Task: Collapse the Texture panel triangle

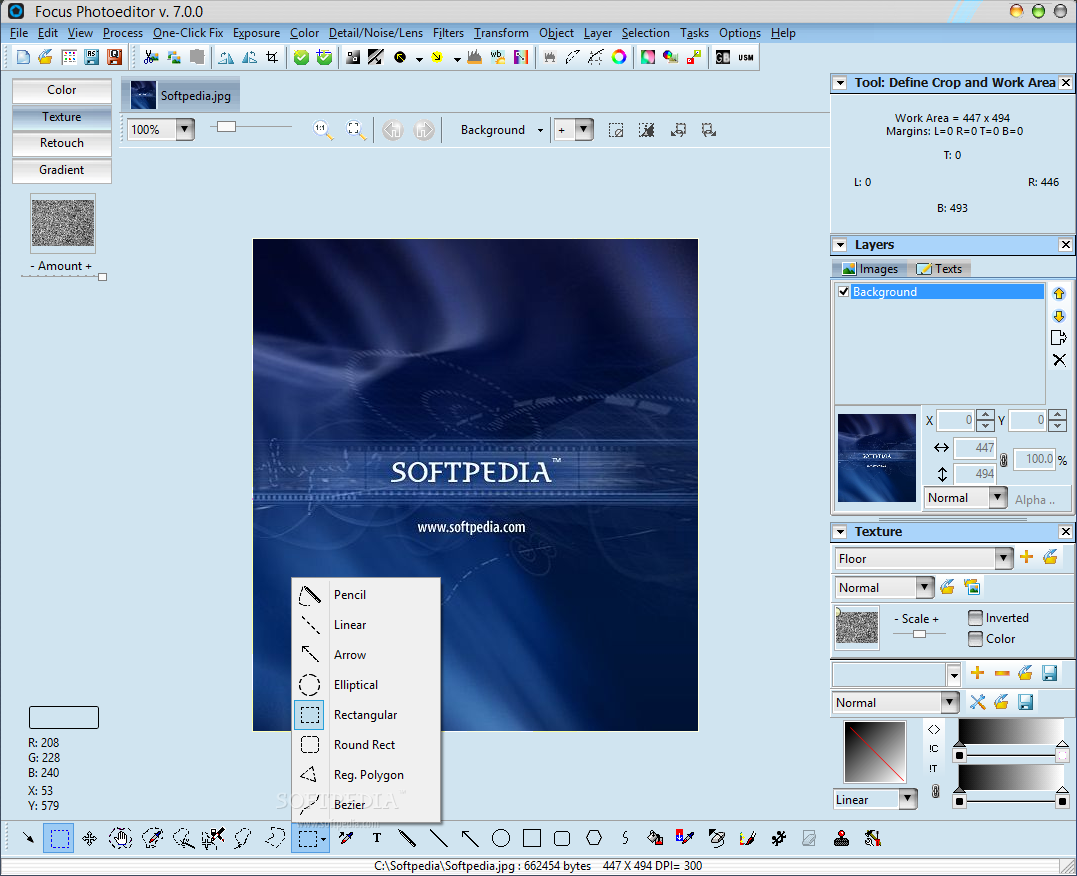Action: [840, 532]
